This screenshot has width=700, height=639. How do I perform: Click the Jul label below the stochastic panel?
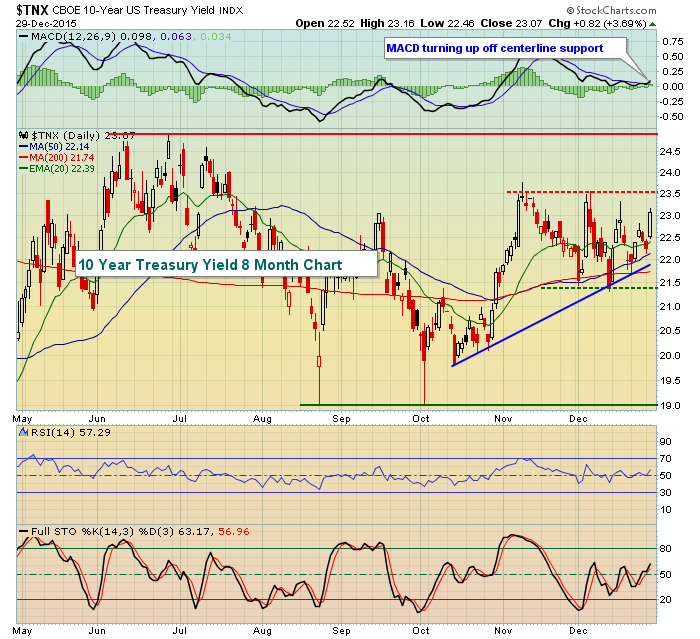(x=179, y=631)
